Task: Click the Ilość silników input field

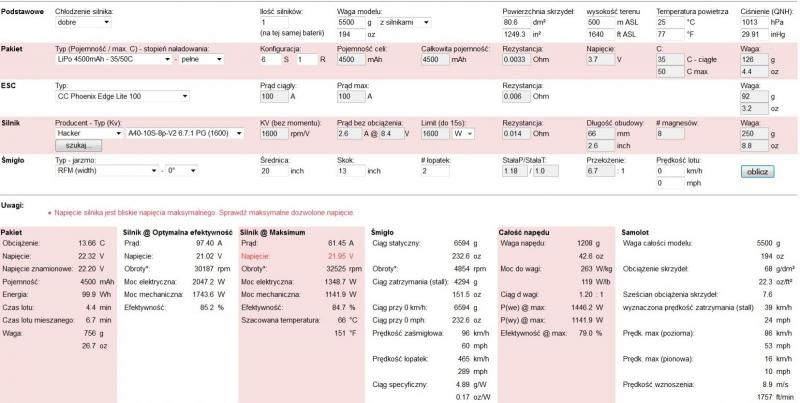Action: (x=273, y=21)
